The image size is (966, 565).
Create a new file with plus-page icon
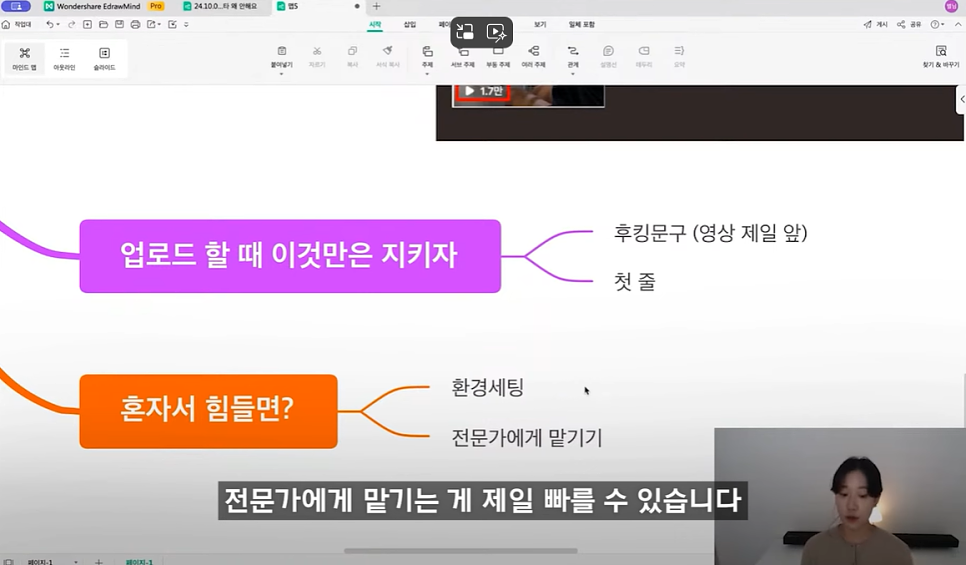(87, 24)
